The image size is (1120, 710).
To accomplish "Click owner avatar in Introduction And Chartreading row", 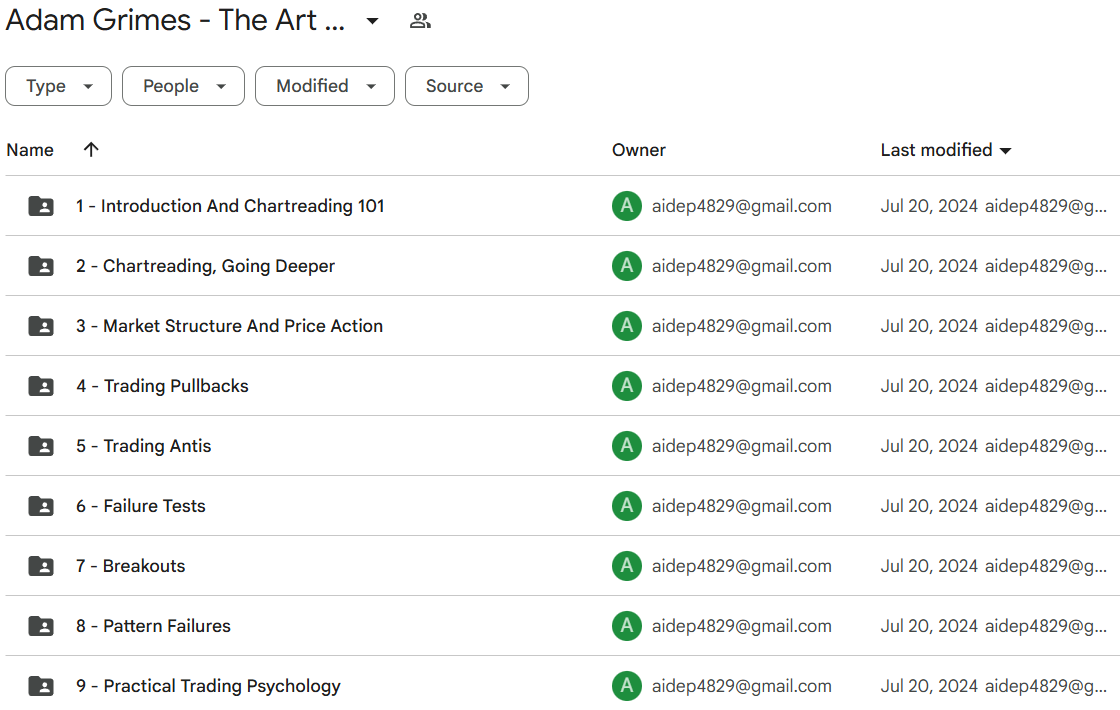I will 626,206.
